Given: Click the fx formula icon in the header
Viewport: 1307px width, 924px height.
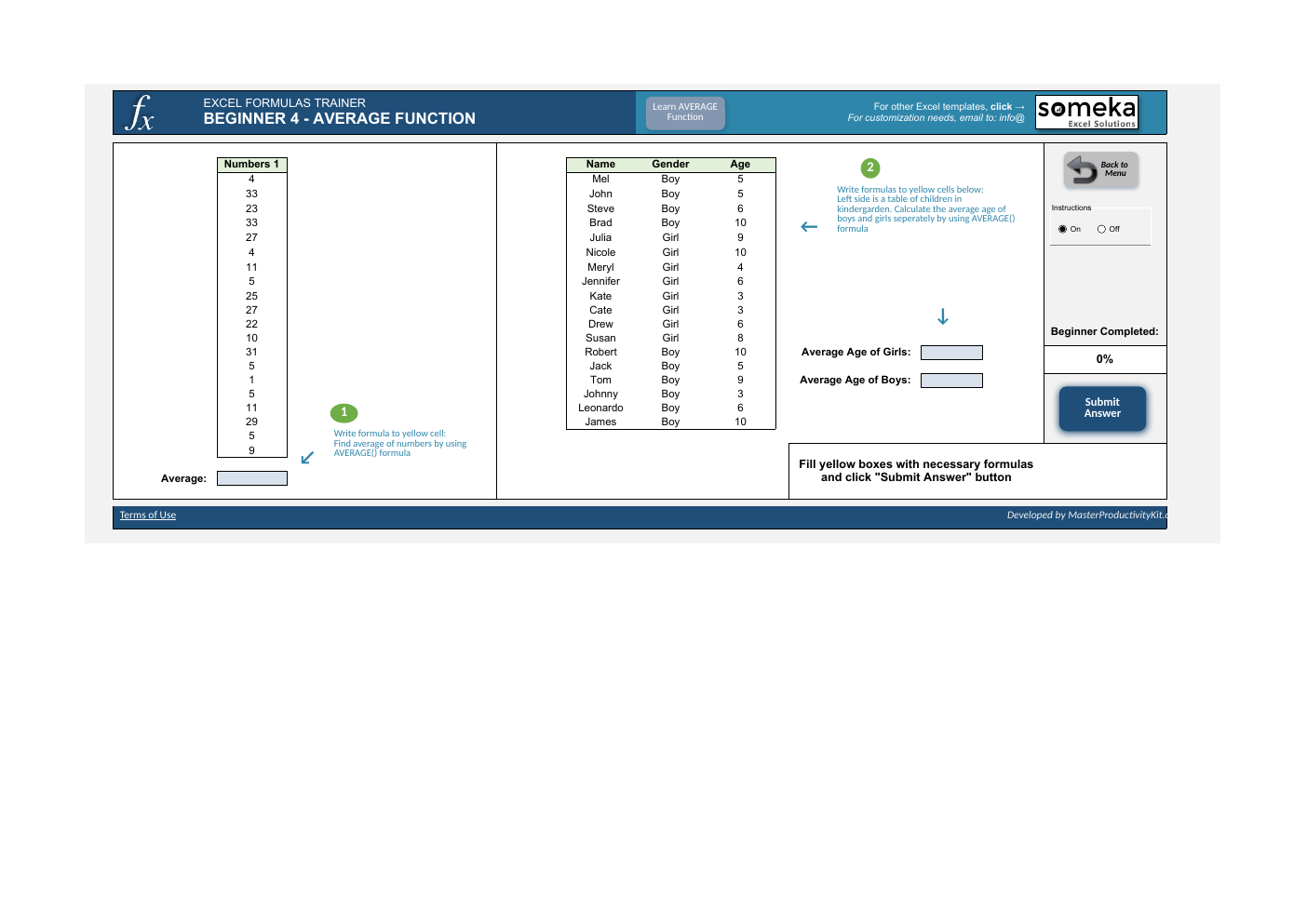Looking at the screenshot, I should click(140, 113).
